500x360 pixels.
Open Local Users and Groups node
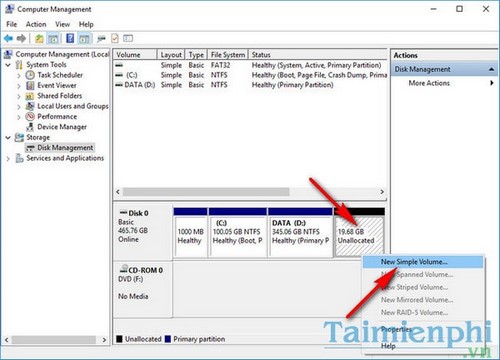(73, 106)
